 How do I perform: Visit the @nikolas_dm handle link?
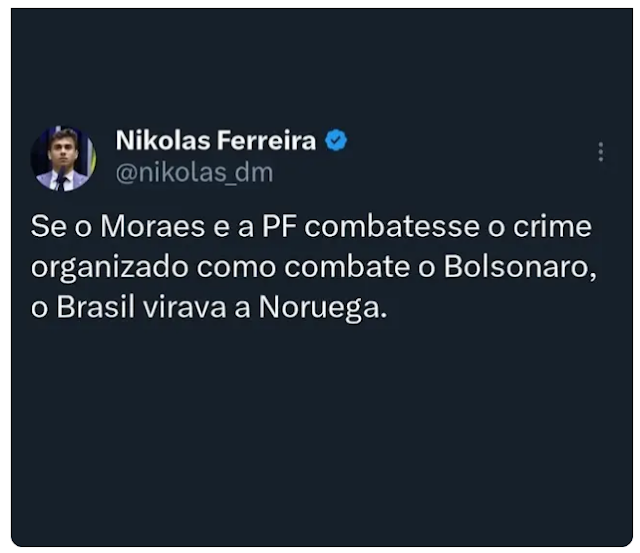click(x=194, y=173)
